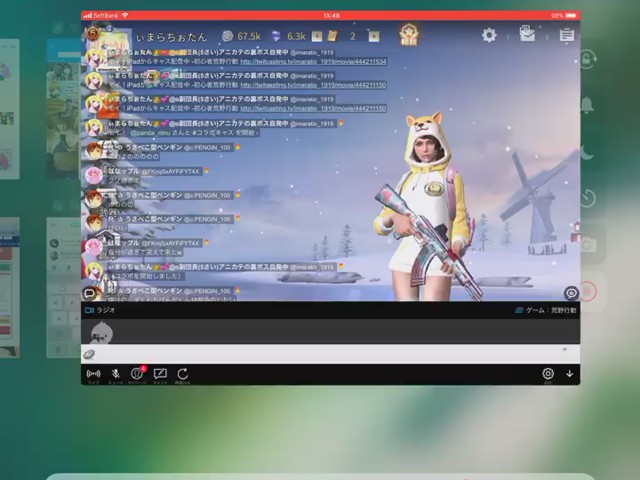Toggle the muted microphone icon

point(116,374)
